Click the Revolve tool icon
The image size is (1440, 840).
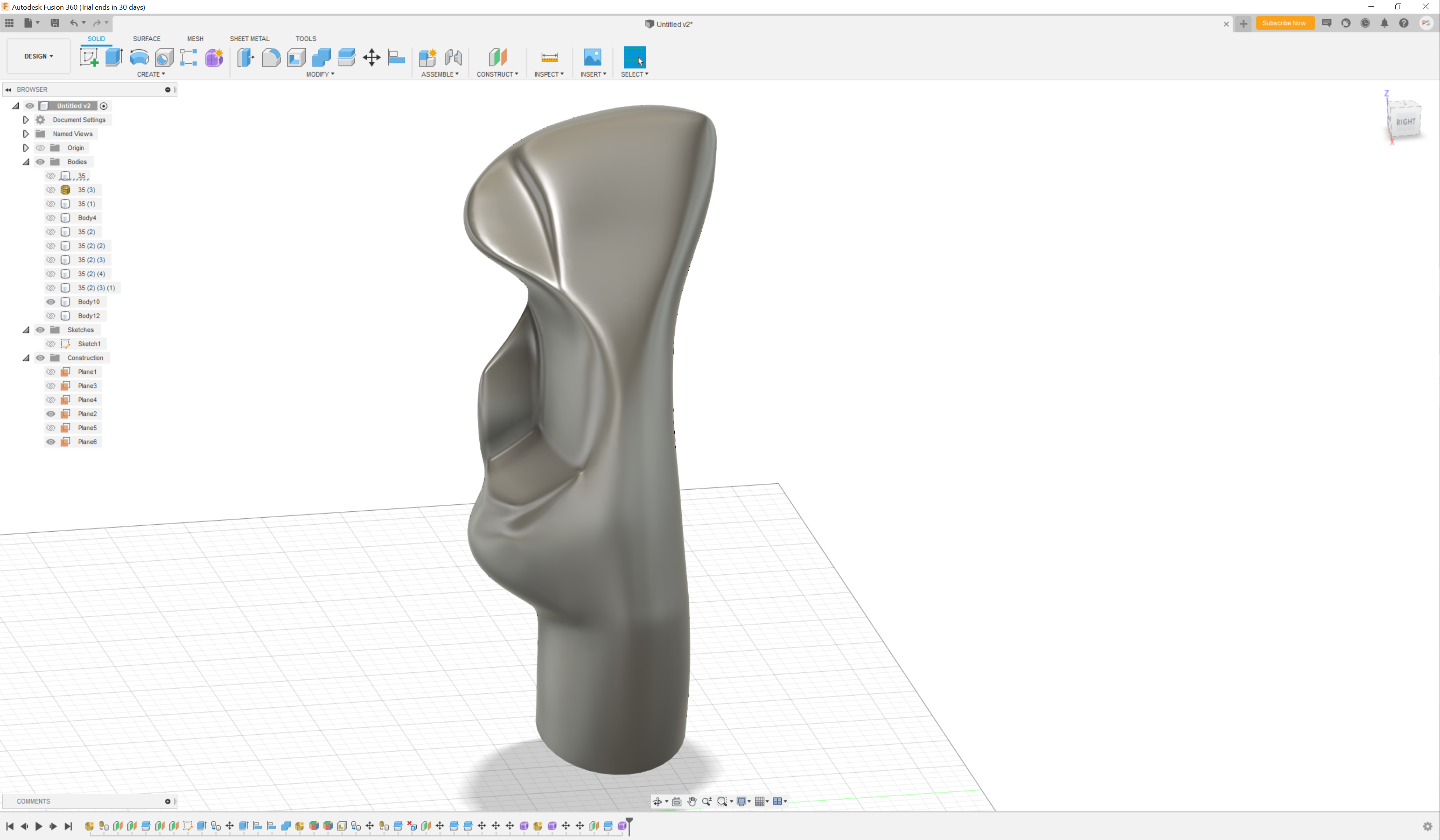(139, 57)
